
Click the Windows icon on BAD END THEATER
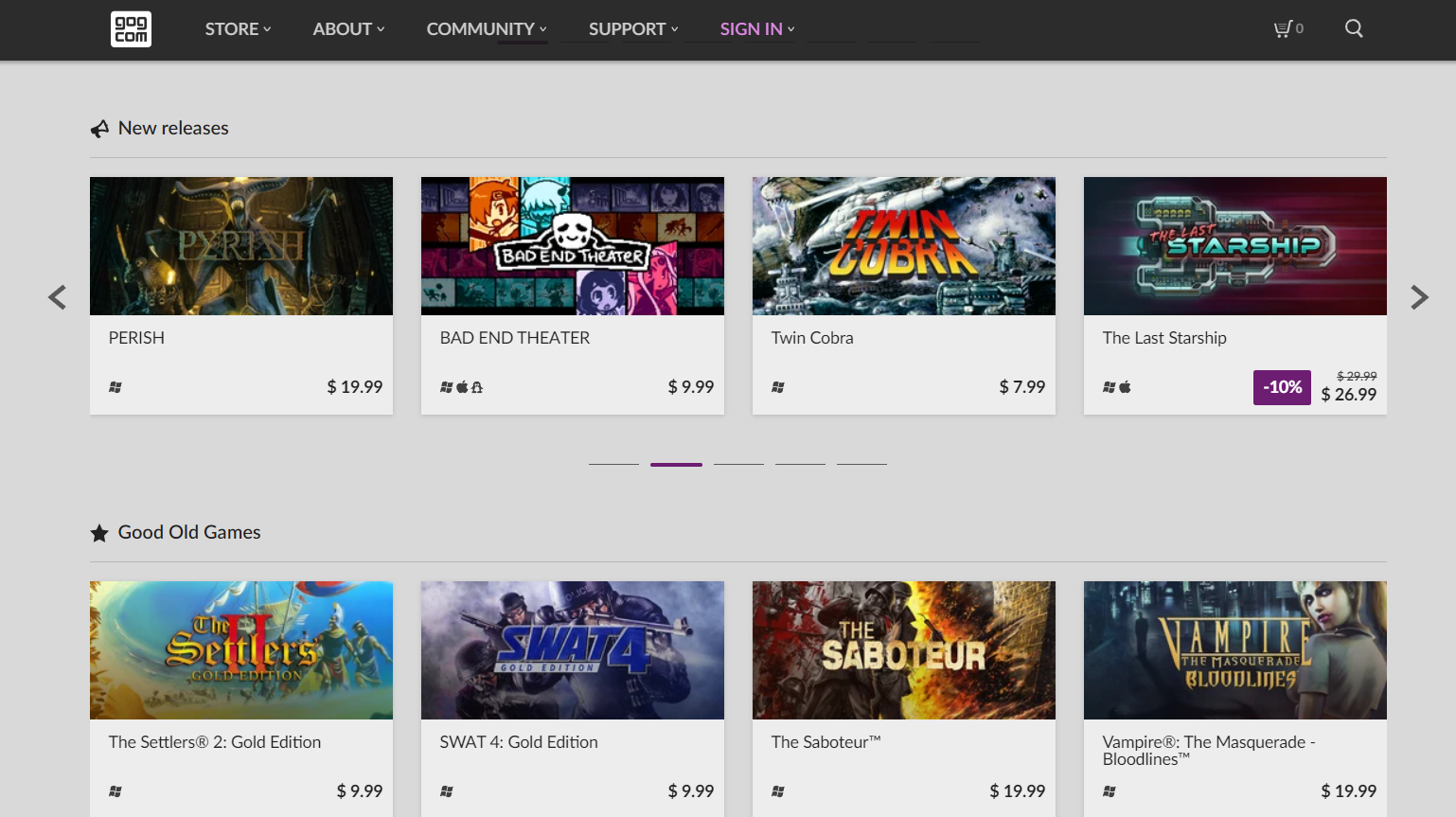pos(447,387)
